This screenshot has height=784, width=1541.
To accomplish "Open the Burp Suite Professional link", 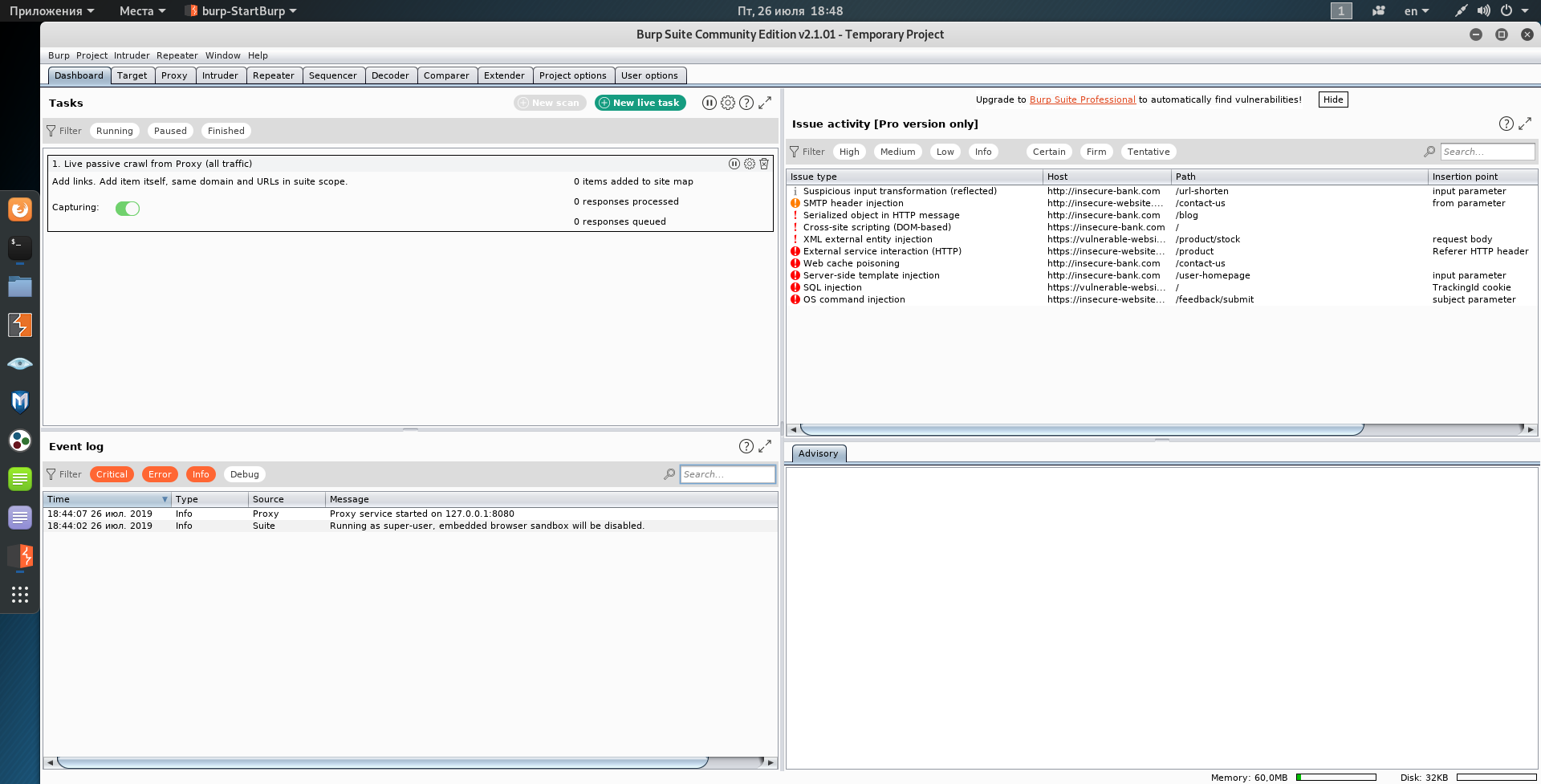I will 1082,100.
